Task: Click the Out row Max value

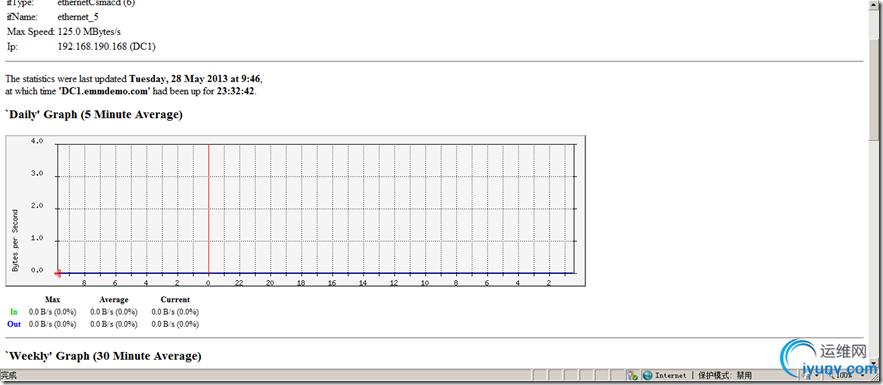Action: click(x=52, y=324)
